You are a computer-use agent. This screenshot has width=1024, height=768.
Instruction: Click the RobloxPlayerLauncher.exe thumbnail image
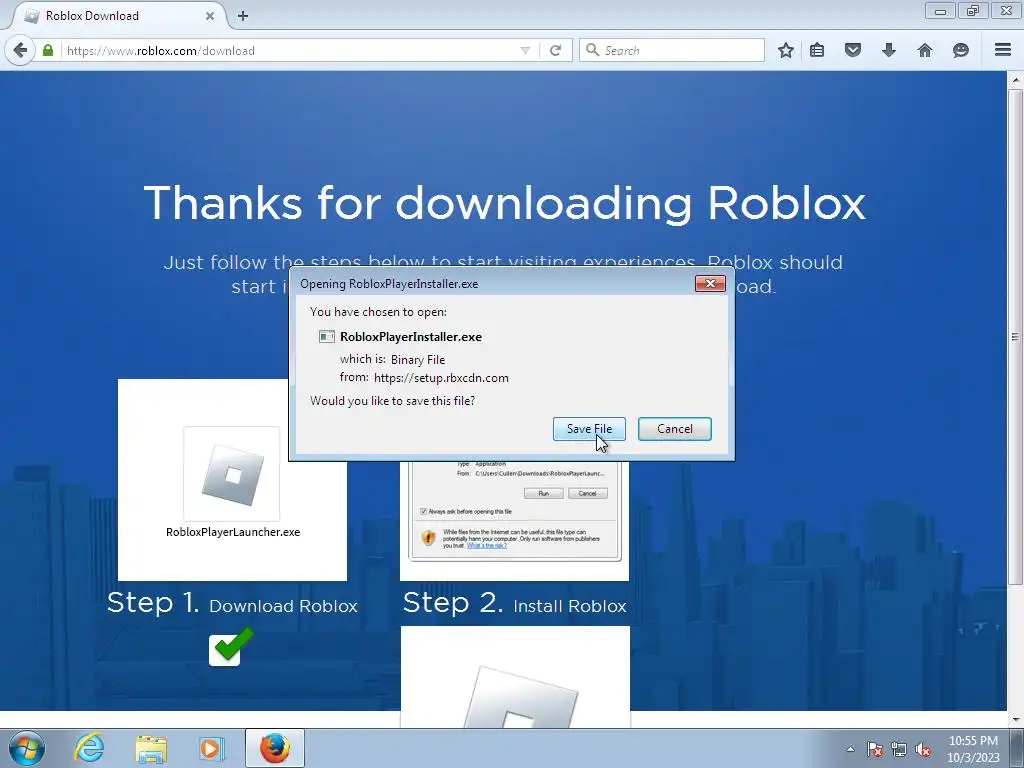coord(232,474)
